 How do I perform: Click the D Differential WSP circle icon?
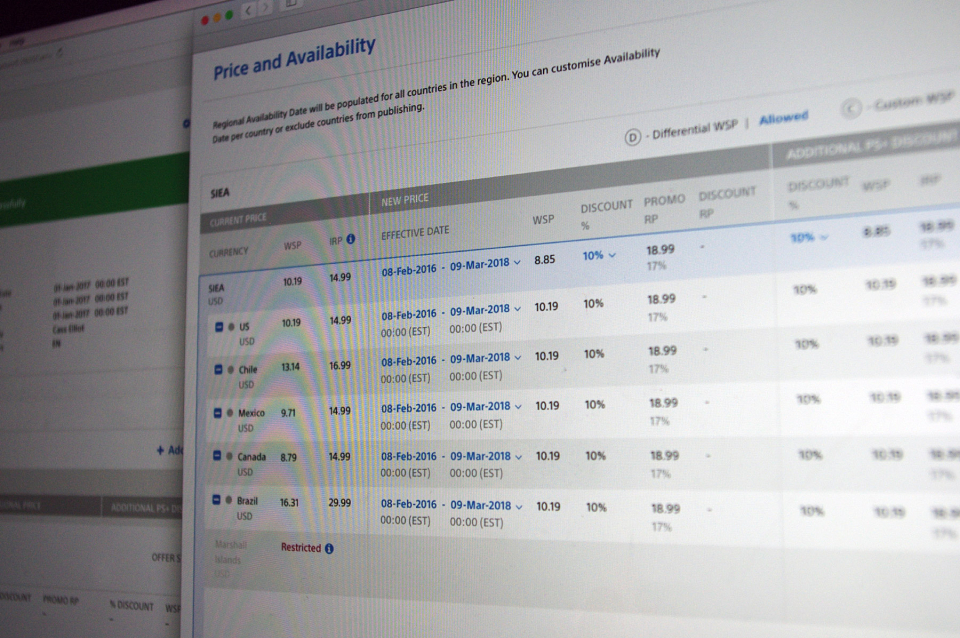(x=632, y=138)
